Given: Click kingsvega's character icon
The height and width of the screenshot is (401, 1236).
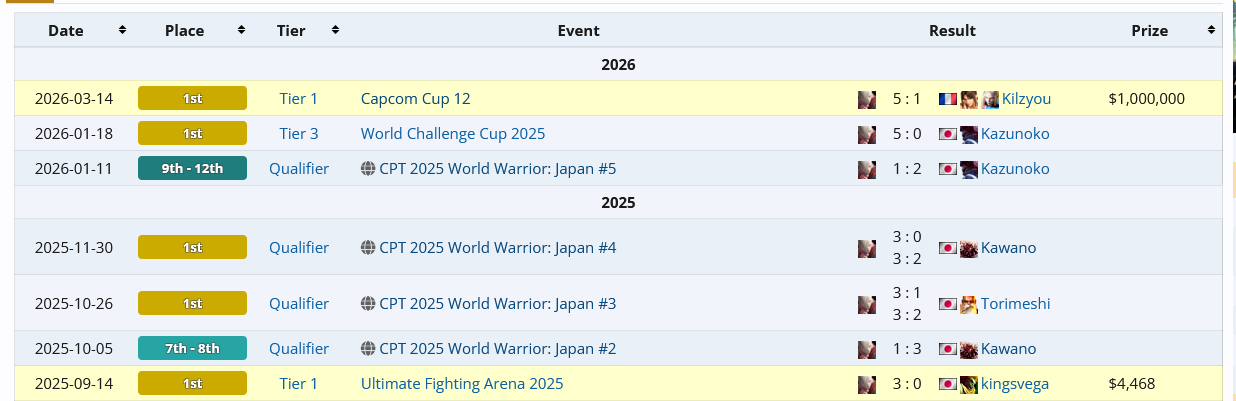Looking at the screenshot, I should coord(969,384).
